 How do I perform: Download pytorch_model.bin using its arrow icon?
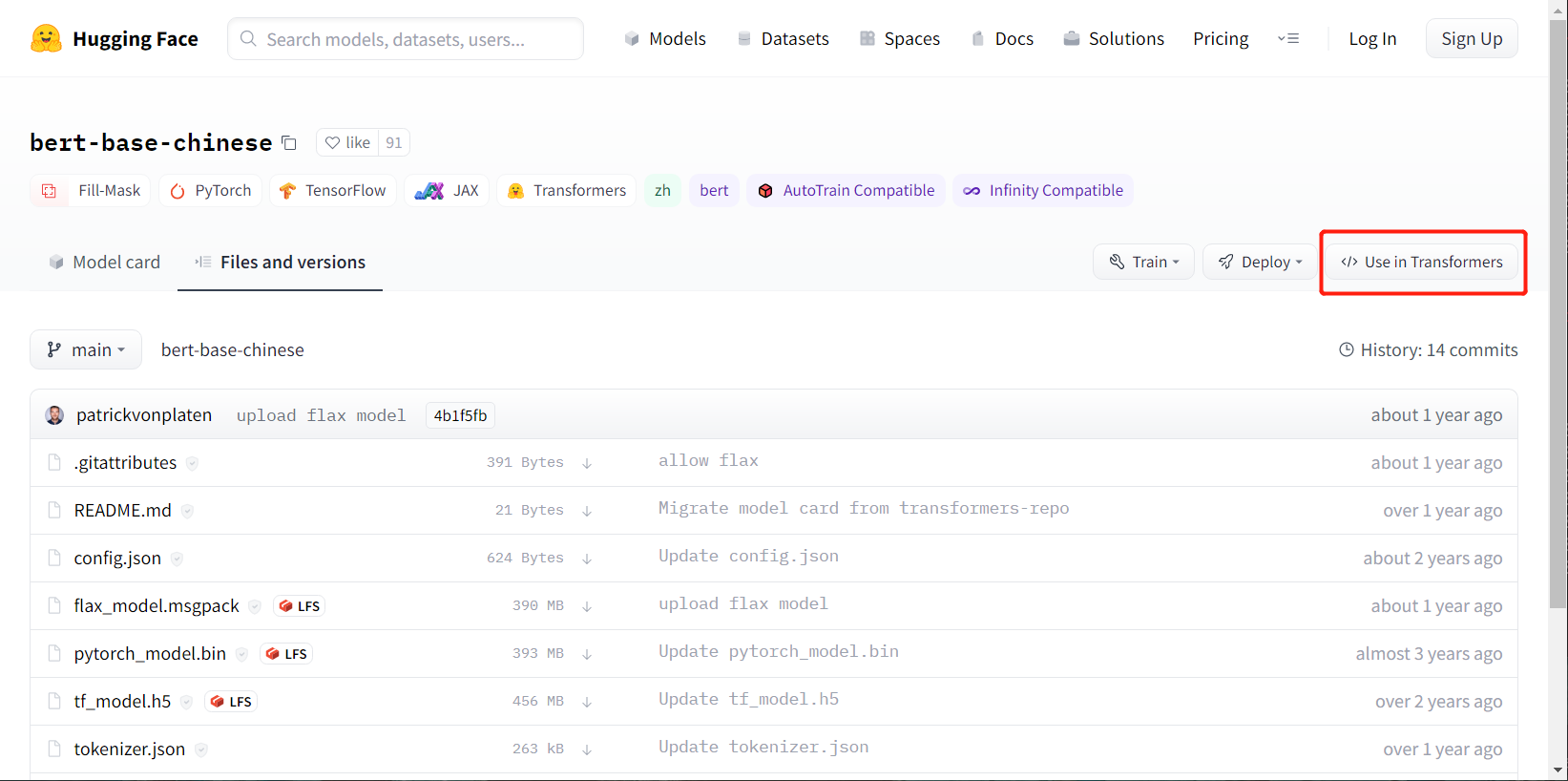tap(587, 654)
